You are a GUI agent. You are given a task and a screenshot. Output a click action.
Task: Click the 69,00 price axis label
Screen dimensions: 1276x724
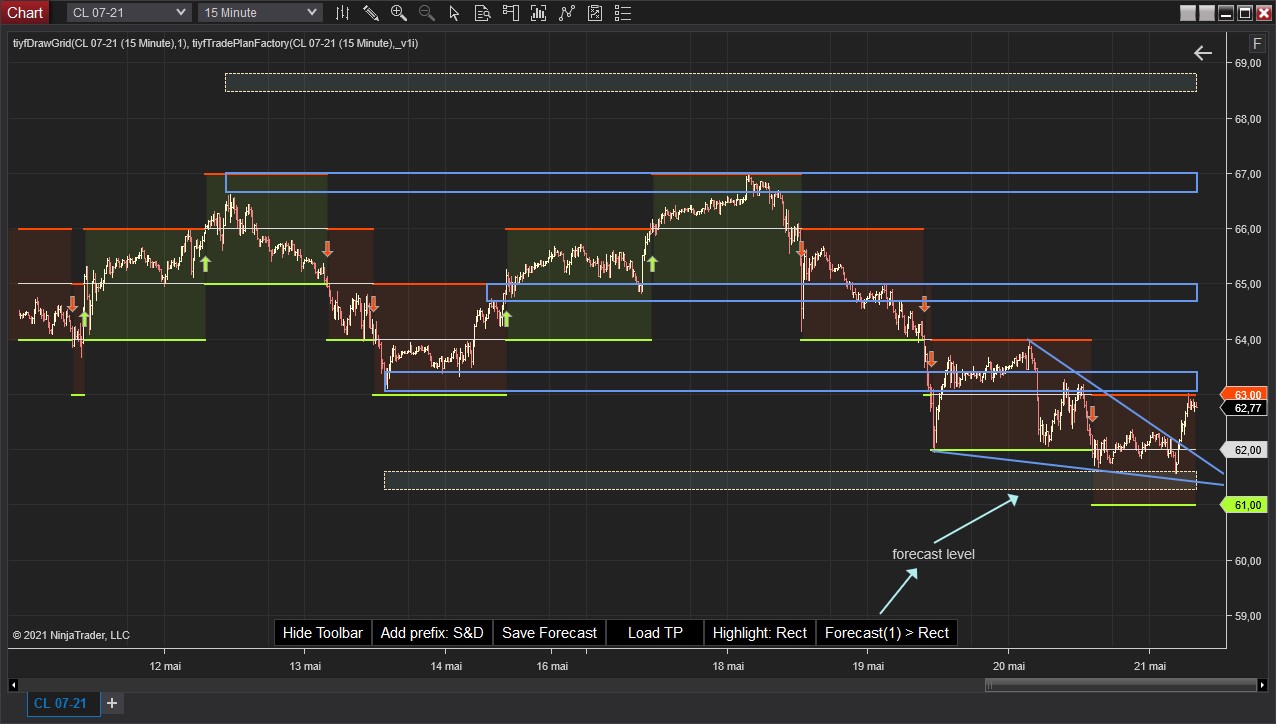[1247, 63]
